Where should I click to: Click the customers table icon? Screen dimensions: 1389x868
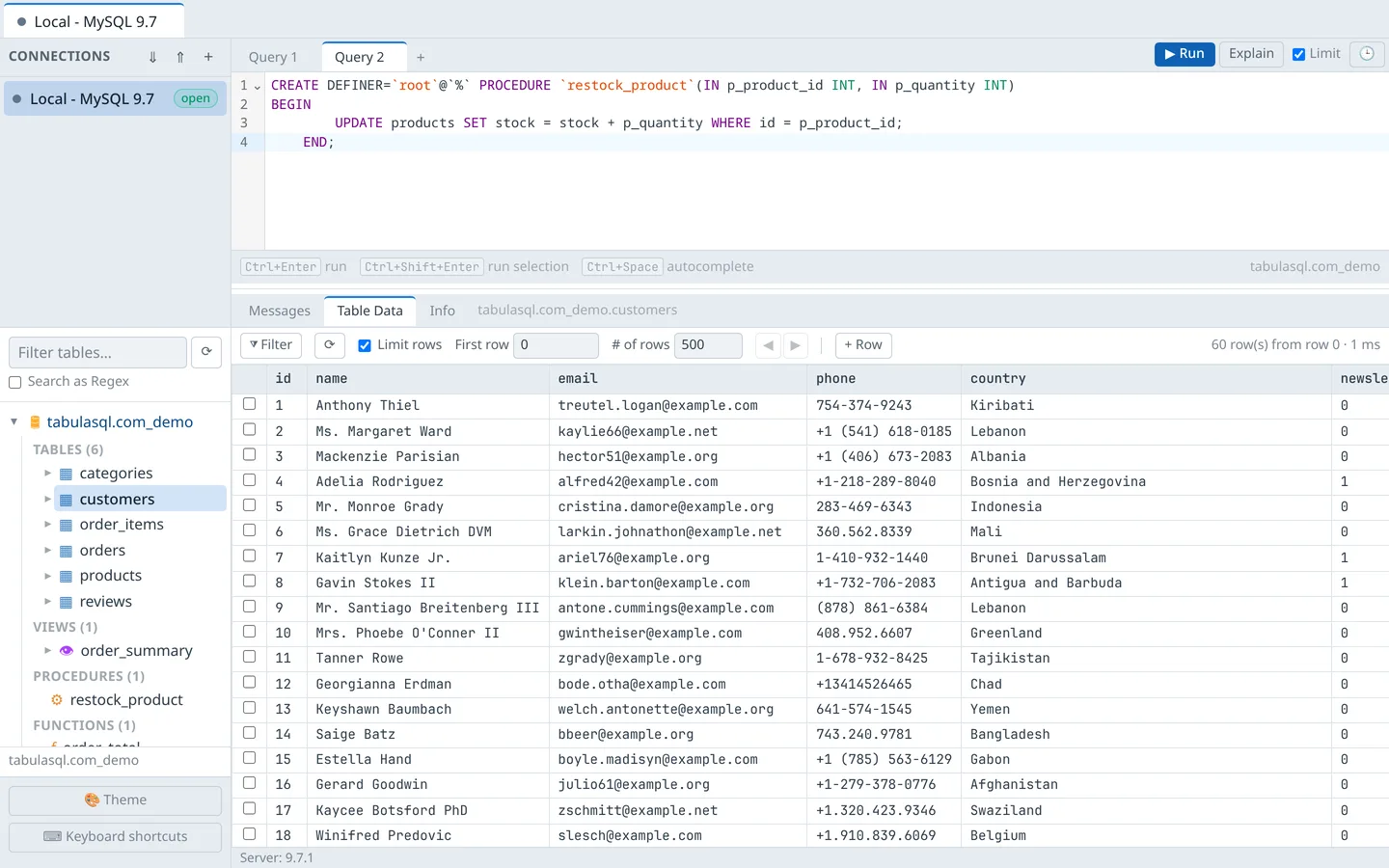[x=66, y=500]
